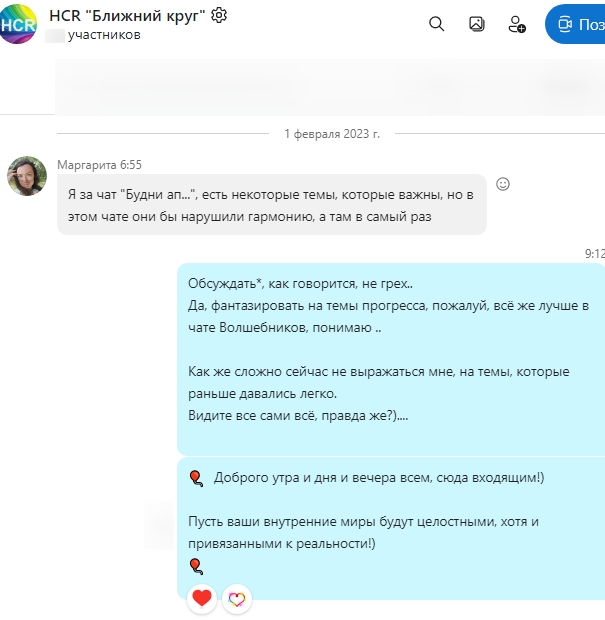
Task: Open the chat gallery icon
Action: pos(477,24)
